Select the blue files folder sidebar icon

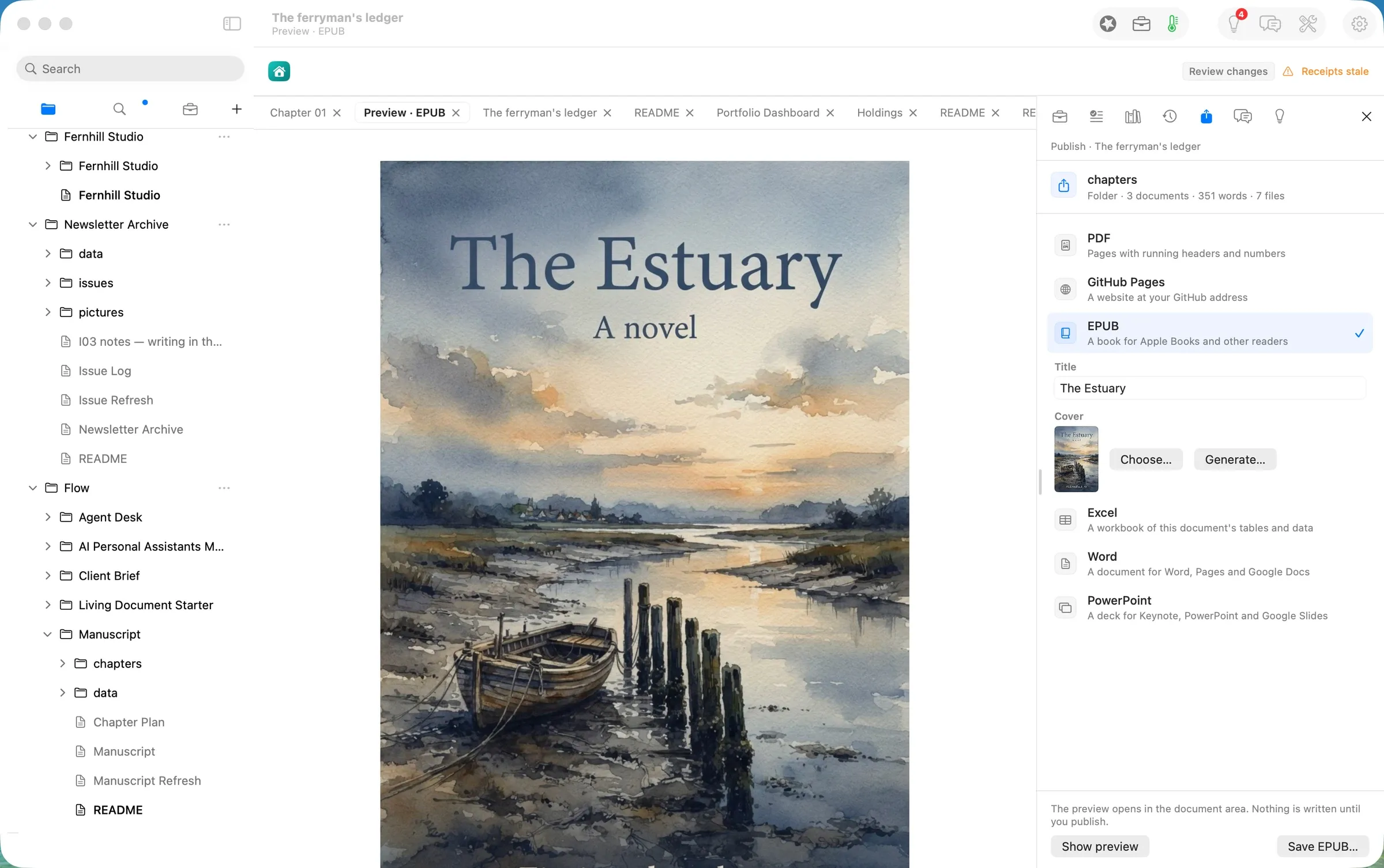[x=48, y=109]
